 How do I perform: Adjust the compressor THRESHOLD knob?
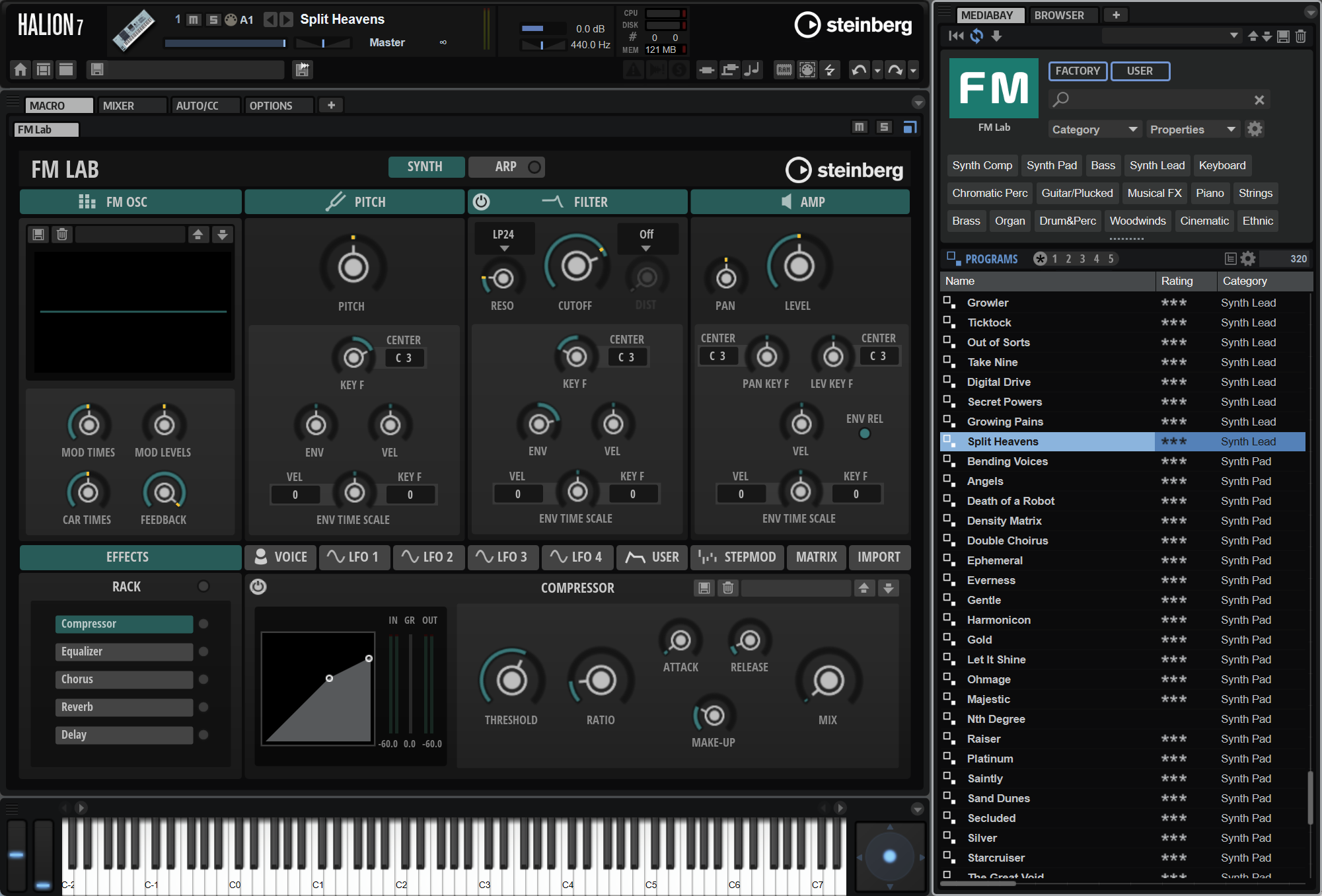coord(511,680)
